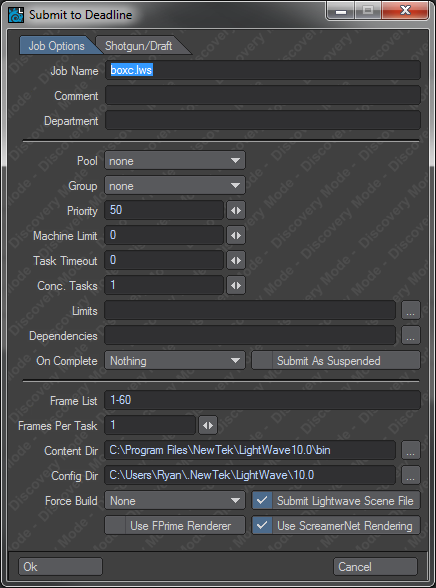Click the Deadline app icon in title bar
436x588 pixels.
click(16, 15)
